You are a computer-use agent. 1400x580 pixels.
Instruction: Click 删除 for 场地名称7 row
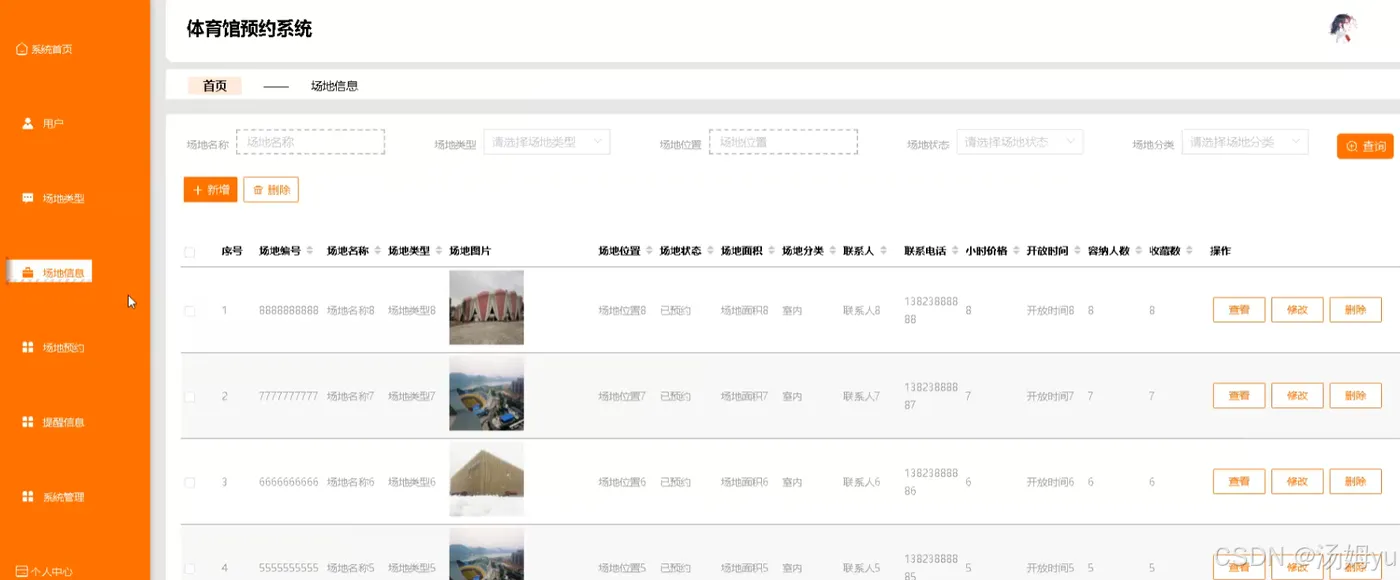click(1355, 396)
